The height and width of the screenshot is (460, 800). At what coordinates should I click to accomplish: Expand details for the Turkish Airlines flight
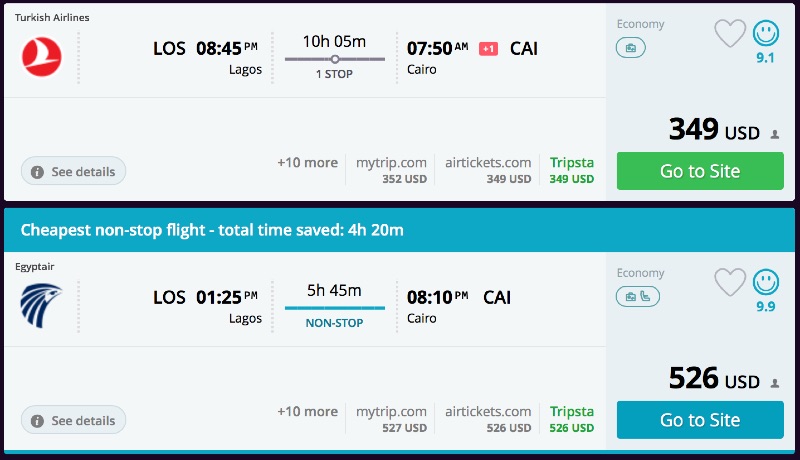tap(73, 172)
